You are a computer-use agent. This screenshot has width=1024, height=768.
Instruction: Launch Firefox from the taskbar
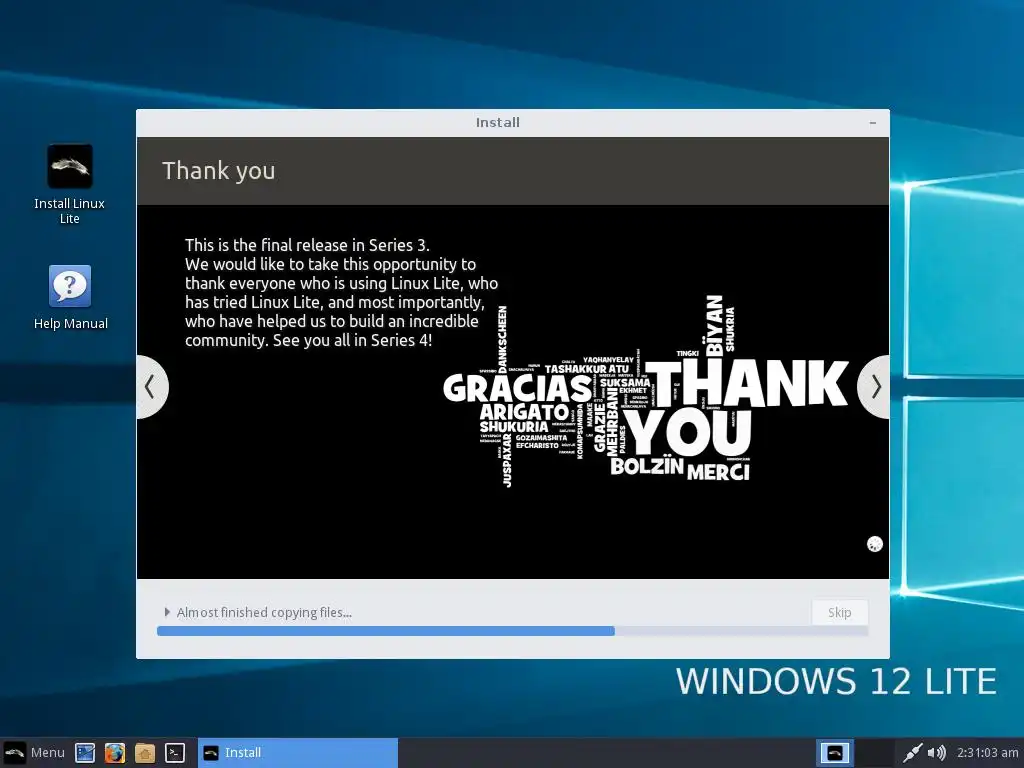point(115,753)
